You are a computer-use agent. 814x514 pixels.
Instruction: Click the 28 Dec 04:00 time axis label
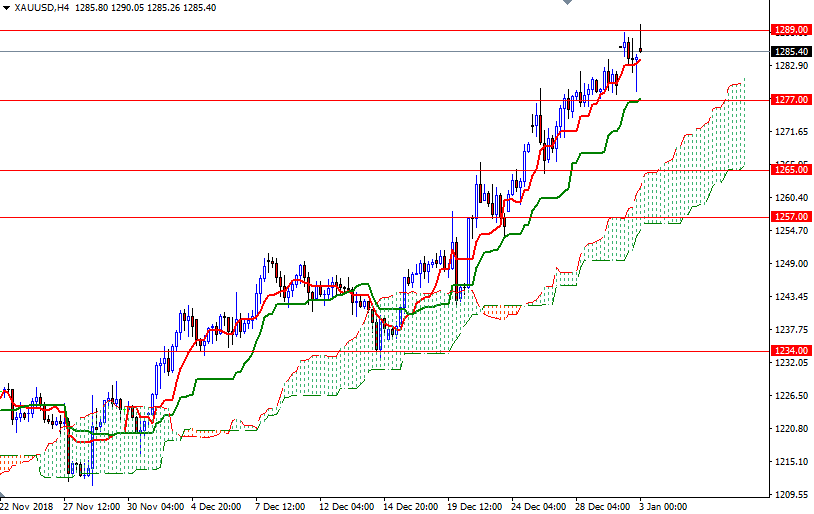pyautogui.click(x=603, y=506)
